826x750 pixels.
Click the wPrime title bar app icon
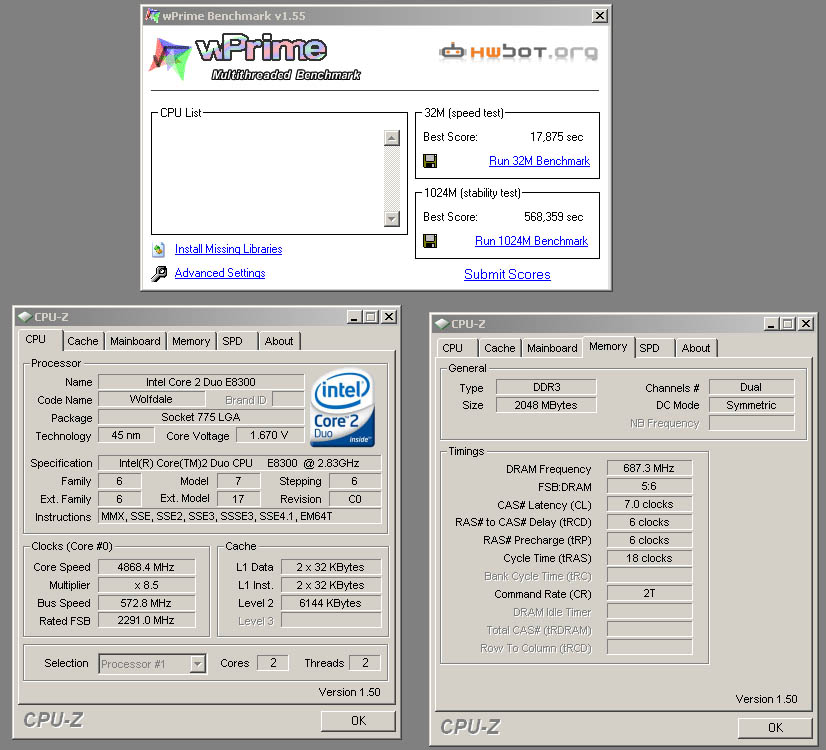[x=152, y=16]
